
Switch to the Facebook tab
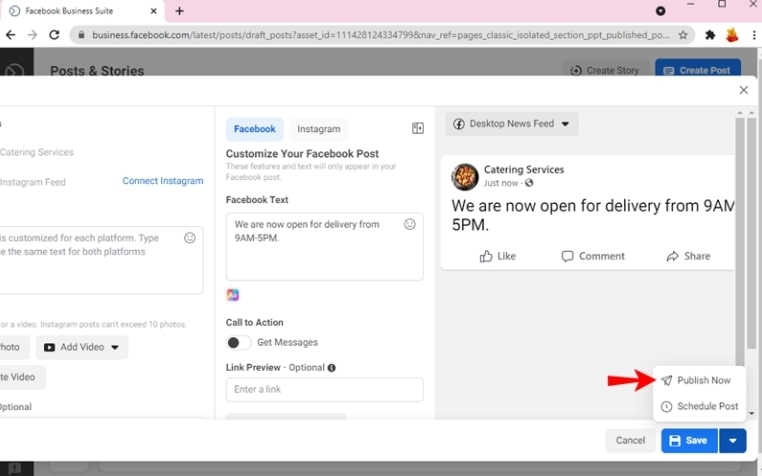[x=255, y=129]
